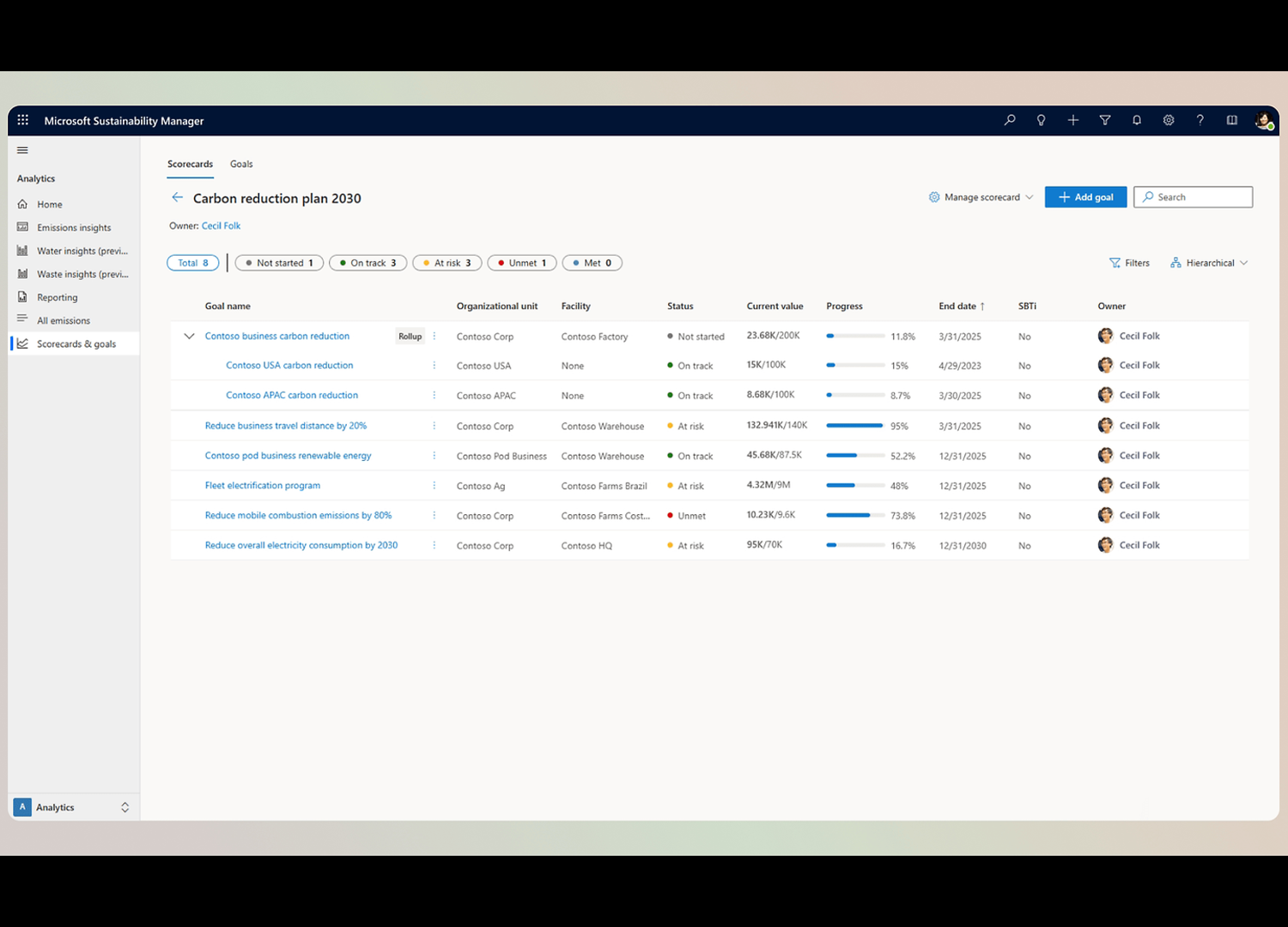The width and height of the screenshot is (1288, 927).
Task: Open more options for Contoso business carbon reduction
Action: pyautogui.click(x=434, y=336)
